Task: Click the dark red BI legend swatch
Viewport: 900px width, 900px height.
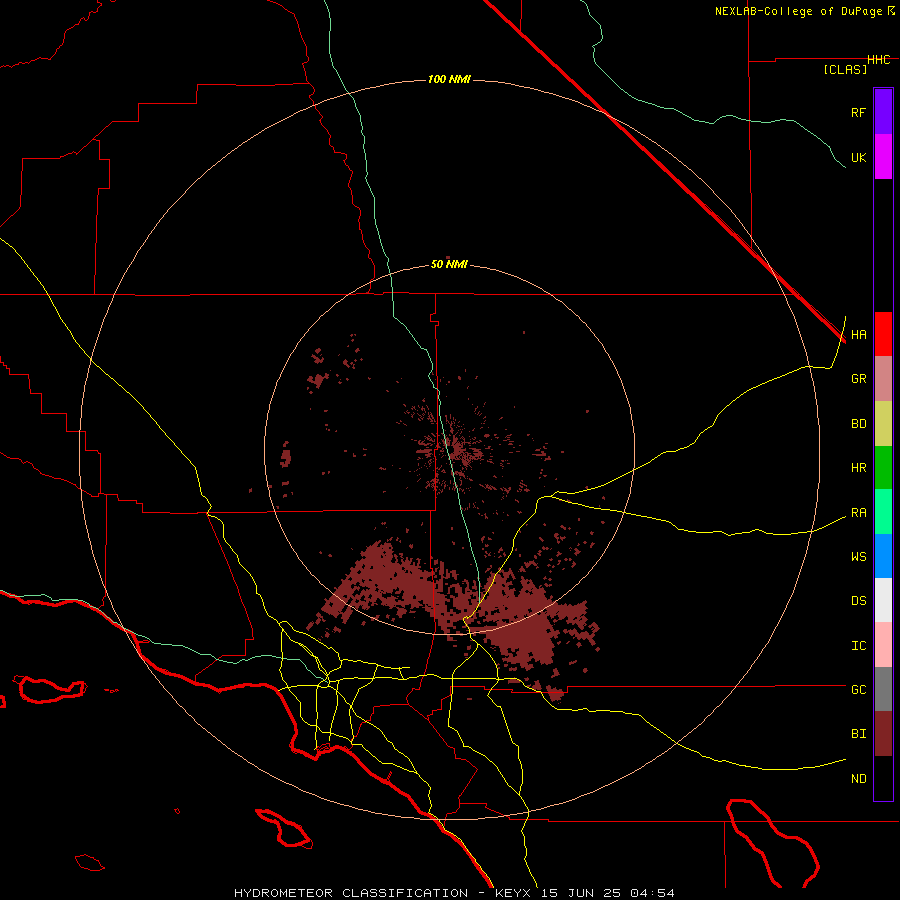Action: (x=883, y=734)
